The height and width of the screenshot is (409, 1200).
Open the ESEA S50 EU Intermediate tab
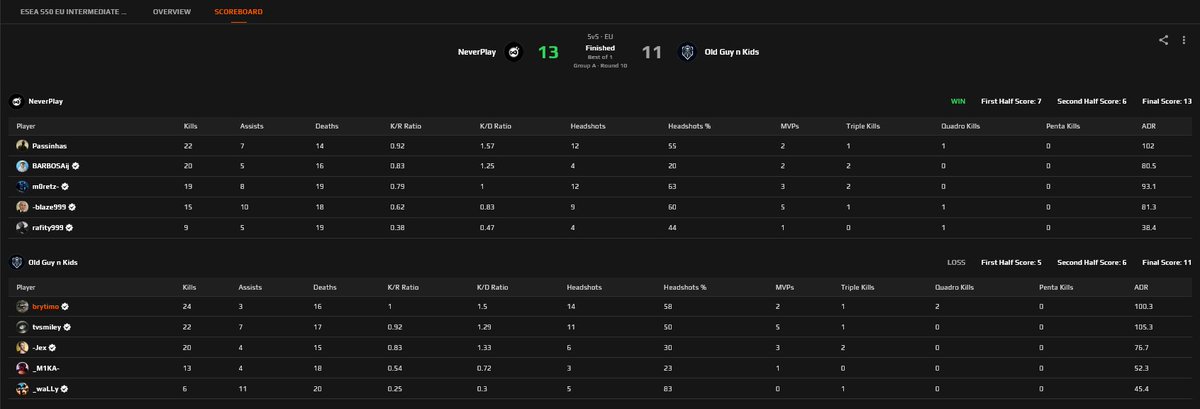pyautogui.click(x=74, y=11)
